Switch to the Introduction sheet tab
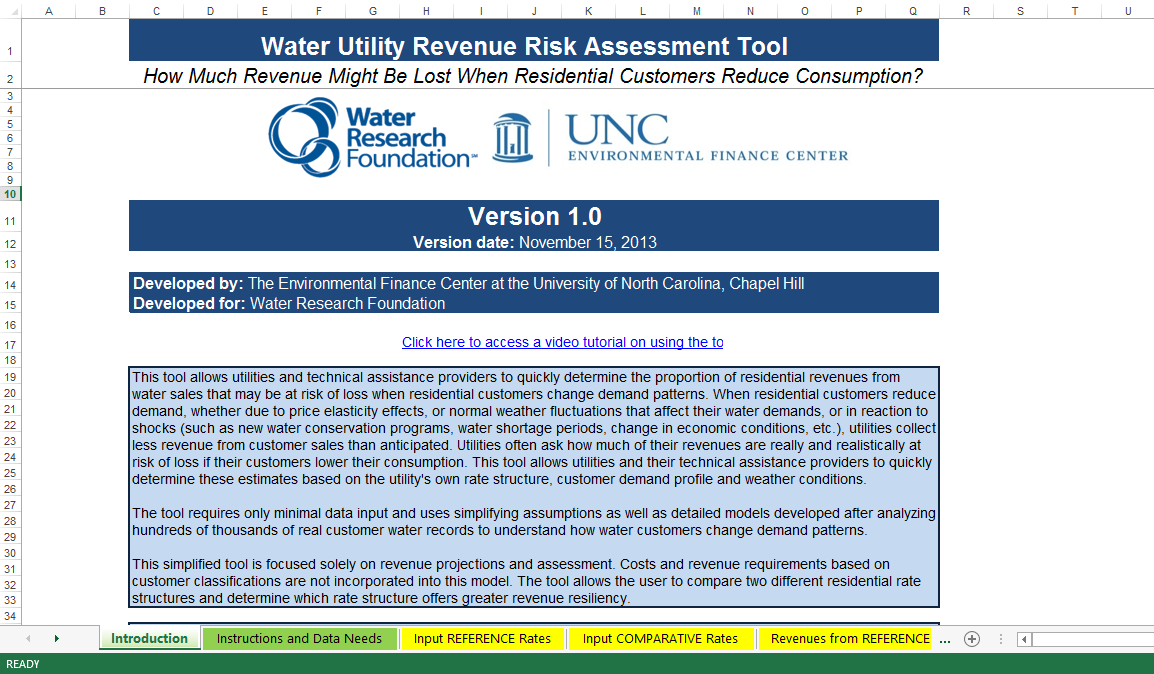Viewport: 1154px width, 674px height. point(149,639)
